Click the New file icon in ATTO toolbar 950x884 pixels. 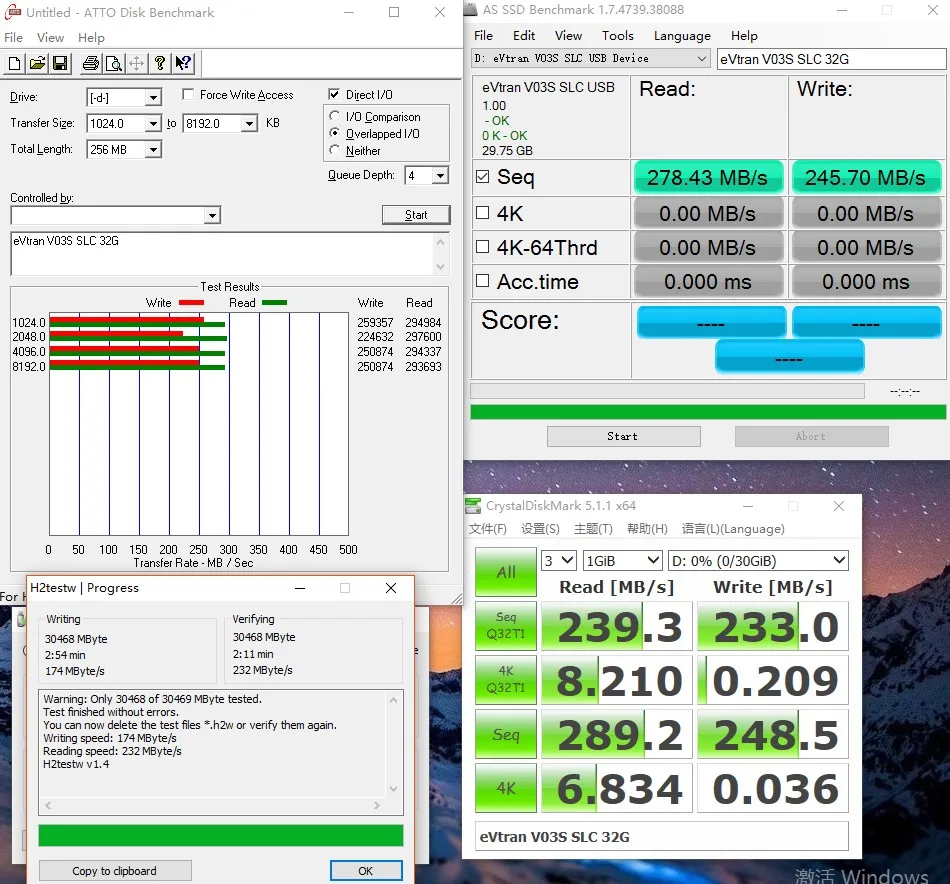(x=15, y=63)
